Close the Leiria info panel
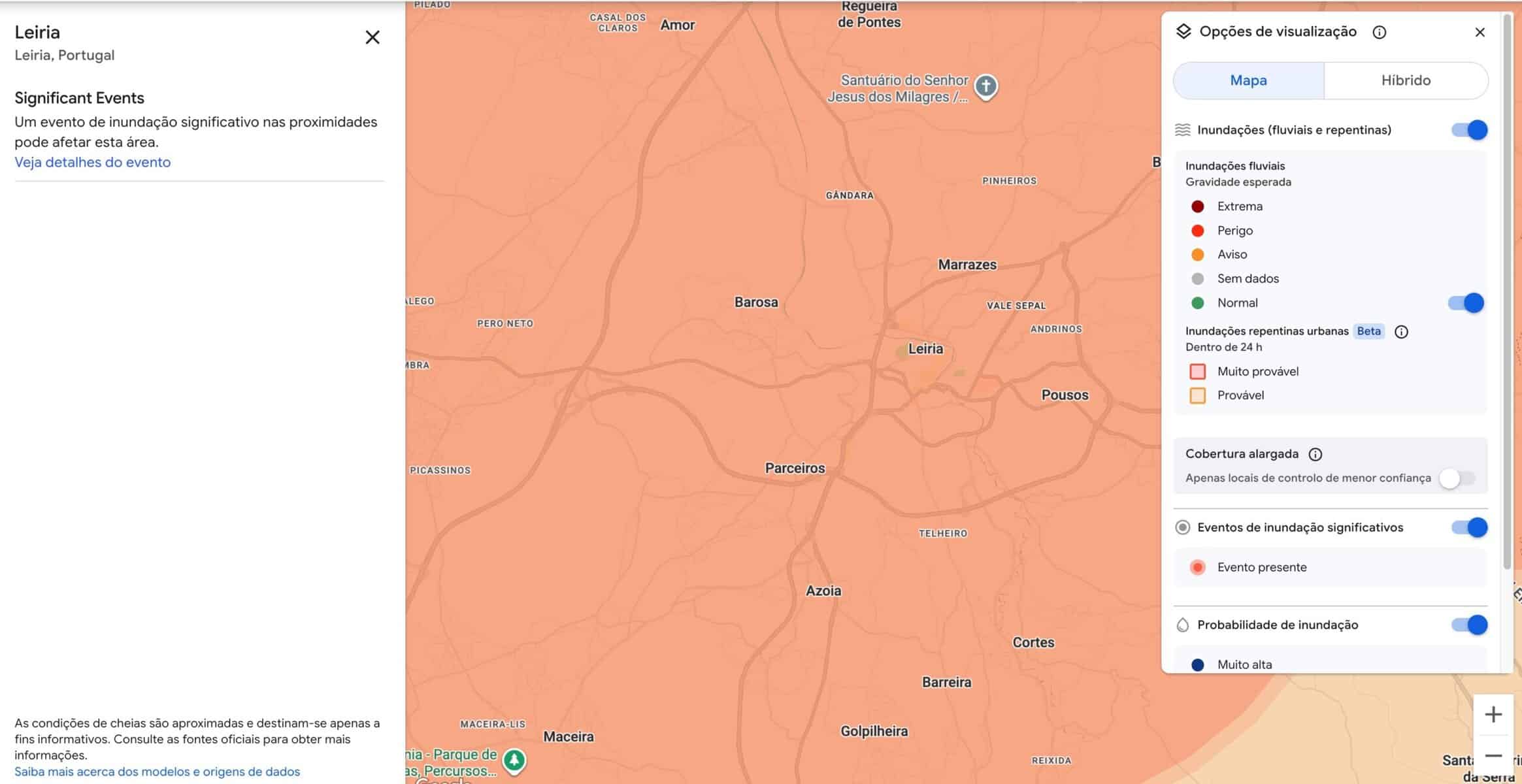 372,37
